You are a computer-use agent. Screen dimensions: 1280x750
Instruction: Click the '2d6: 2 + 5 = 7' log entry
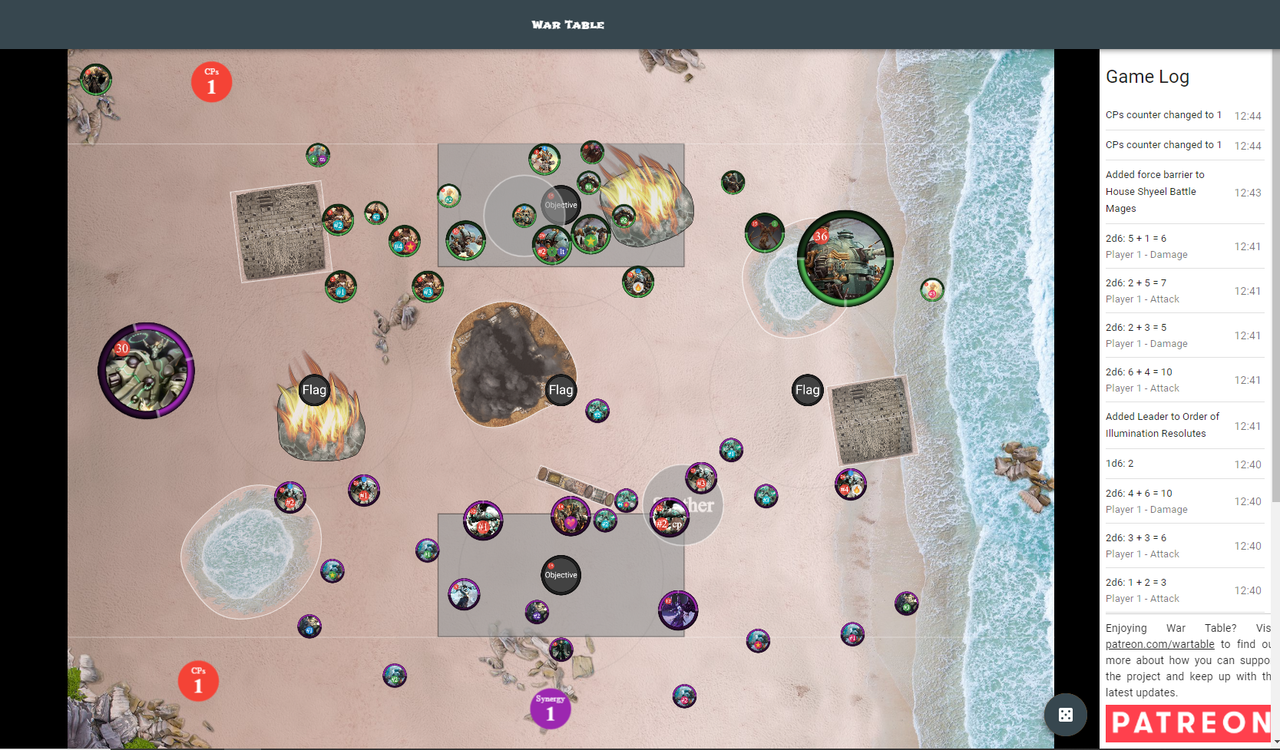click(x=1184, y=291)
